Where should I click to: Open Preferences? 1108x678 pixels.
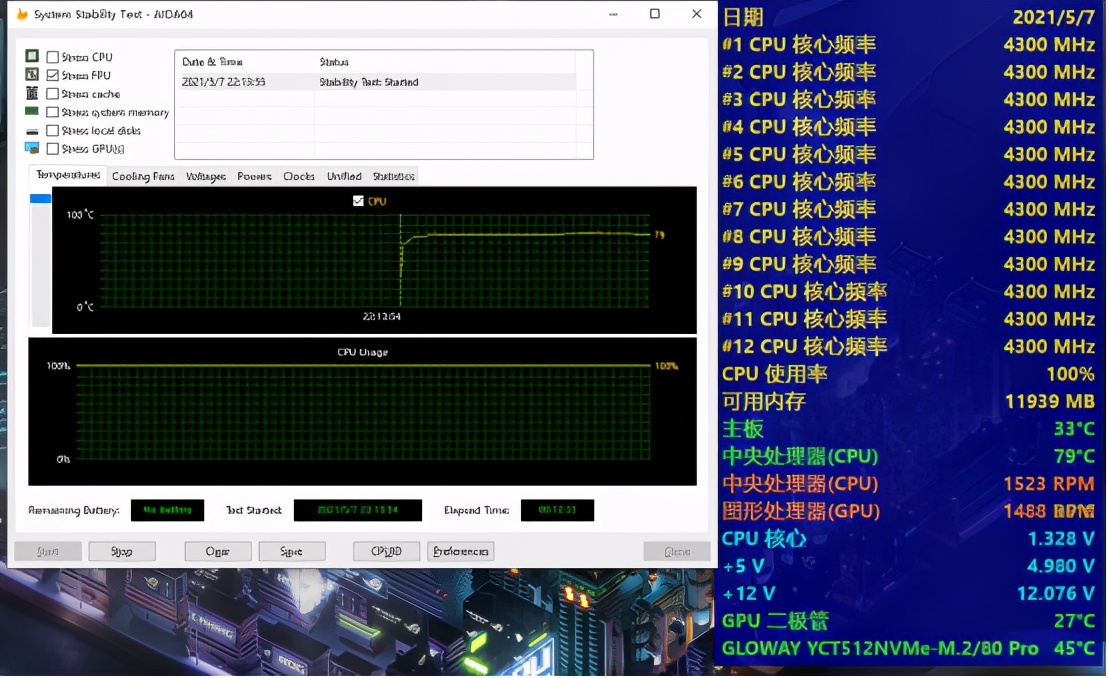(x=461, y=551)
